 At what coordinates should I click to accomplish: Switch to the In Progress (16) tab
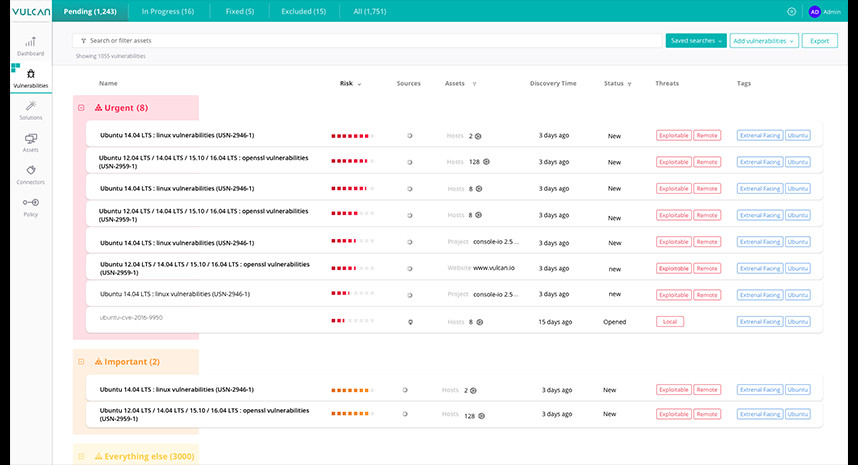click(x=168, y=11)
